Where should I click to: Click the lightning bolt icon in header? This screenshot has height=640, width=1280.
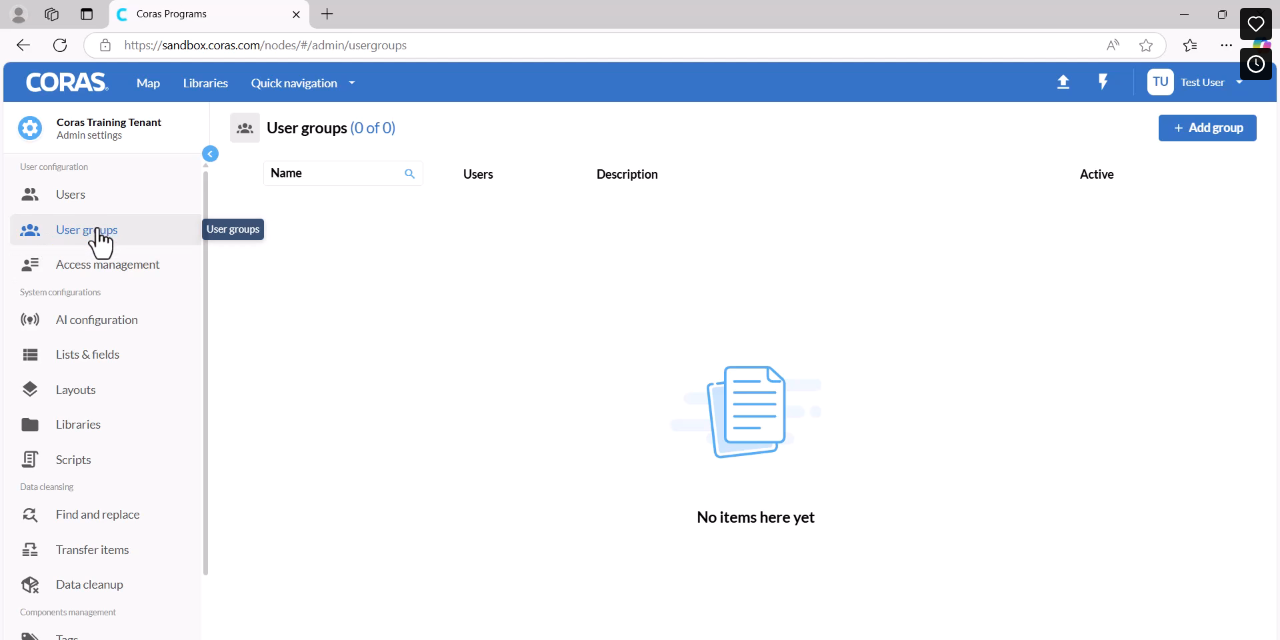(1103, 82)
